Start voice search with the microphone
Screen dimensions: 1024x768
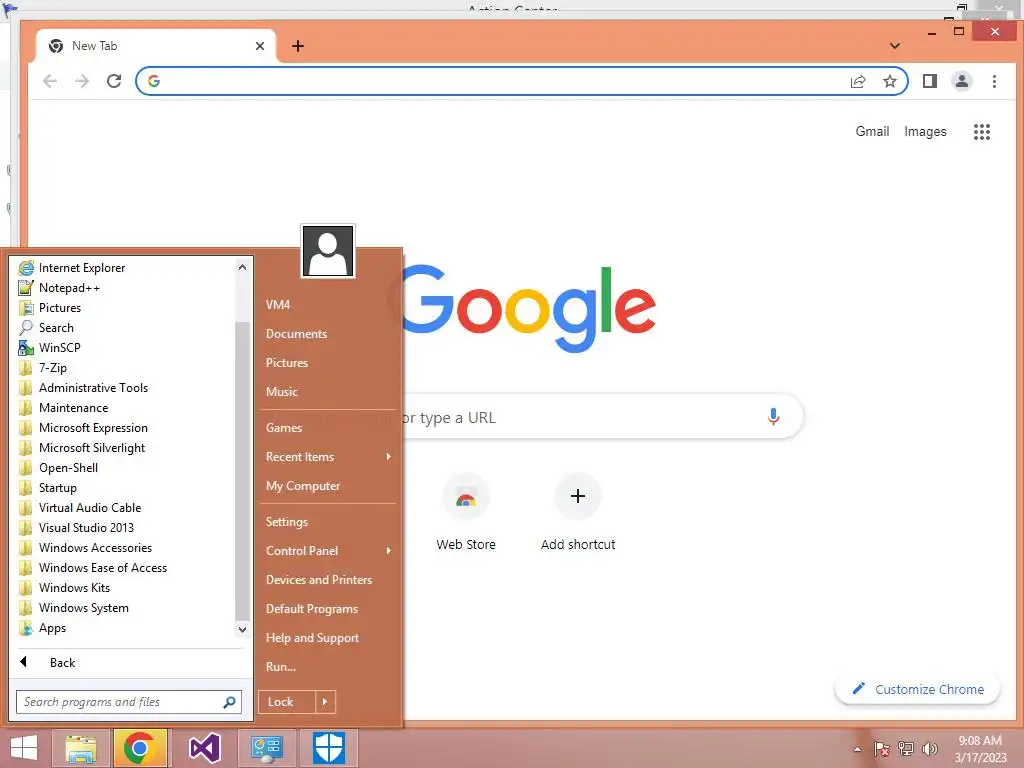point(773,417)
